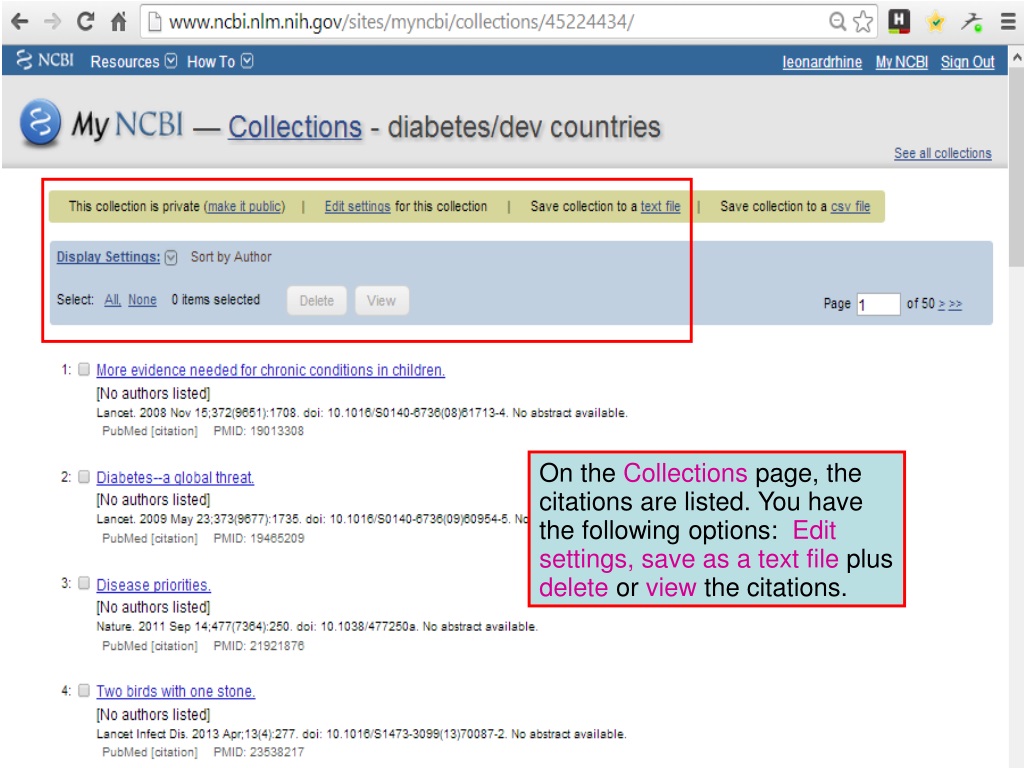Check the box for Disease priorities citation
Viewport: 1024px width, 768px height.
coord(84,583)
